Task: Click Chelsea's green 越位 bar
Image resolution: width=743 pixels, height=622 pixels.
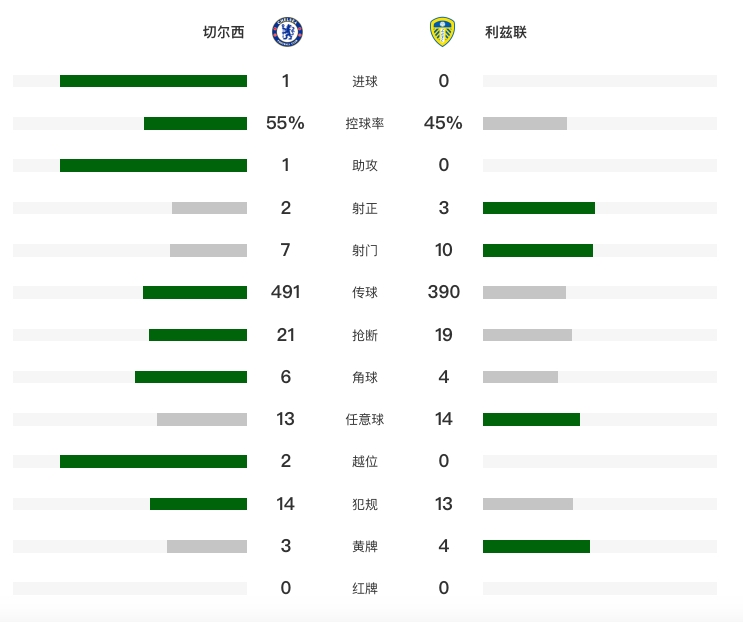Action: [x=153, y=461]
